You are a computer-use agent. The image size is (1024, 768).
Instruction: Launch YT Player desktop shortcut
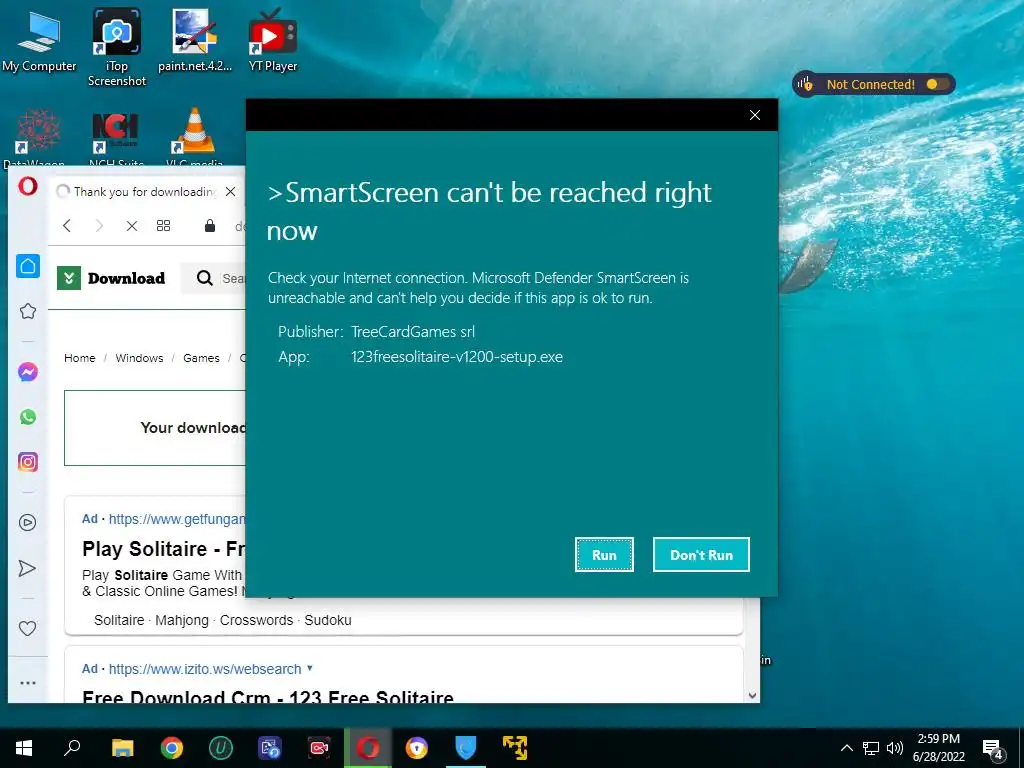pyautogui.click(x=273, y=40)
